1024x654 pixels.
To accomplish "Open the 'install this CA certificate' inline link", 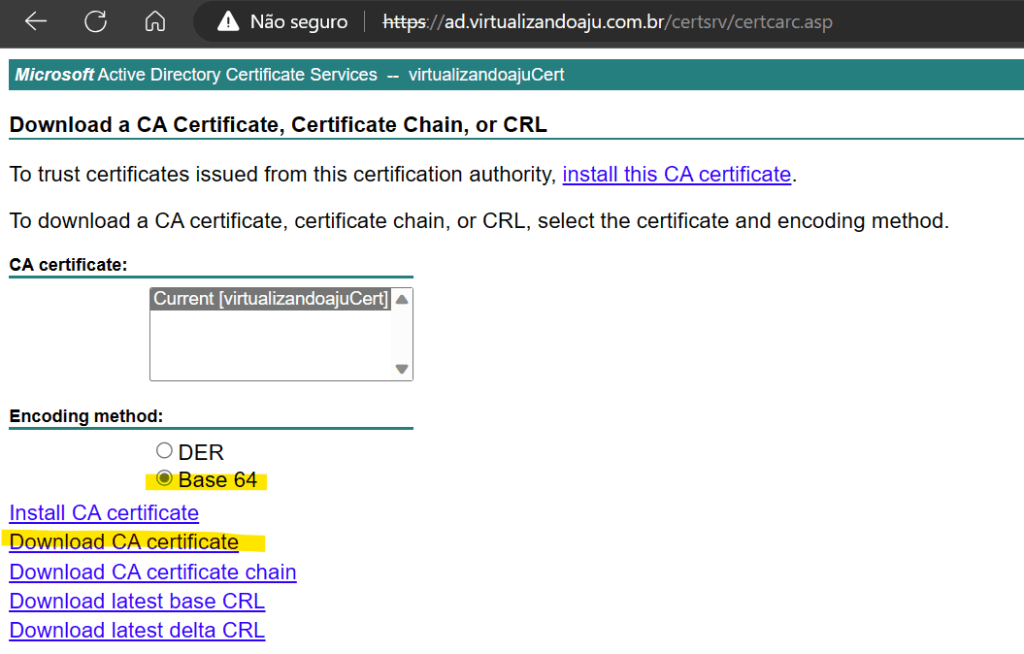I will tap(677, 174).
